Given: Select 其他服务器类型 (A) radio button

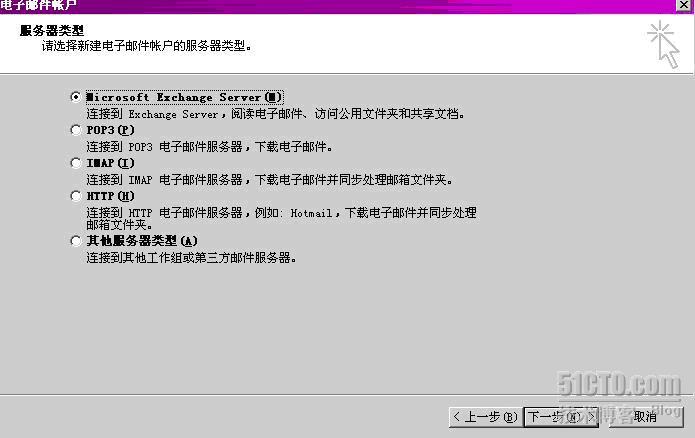Looking at the screenshot, I should 76,241.
